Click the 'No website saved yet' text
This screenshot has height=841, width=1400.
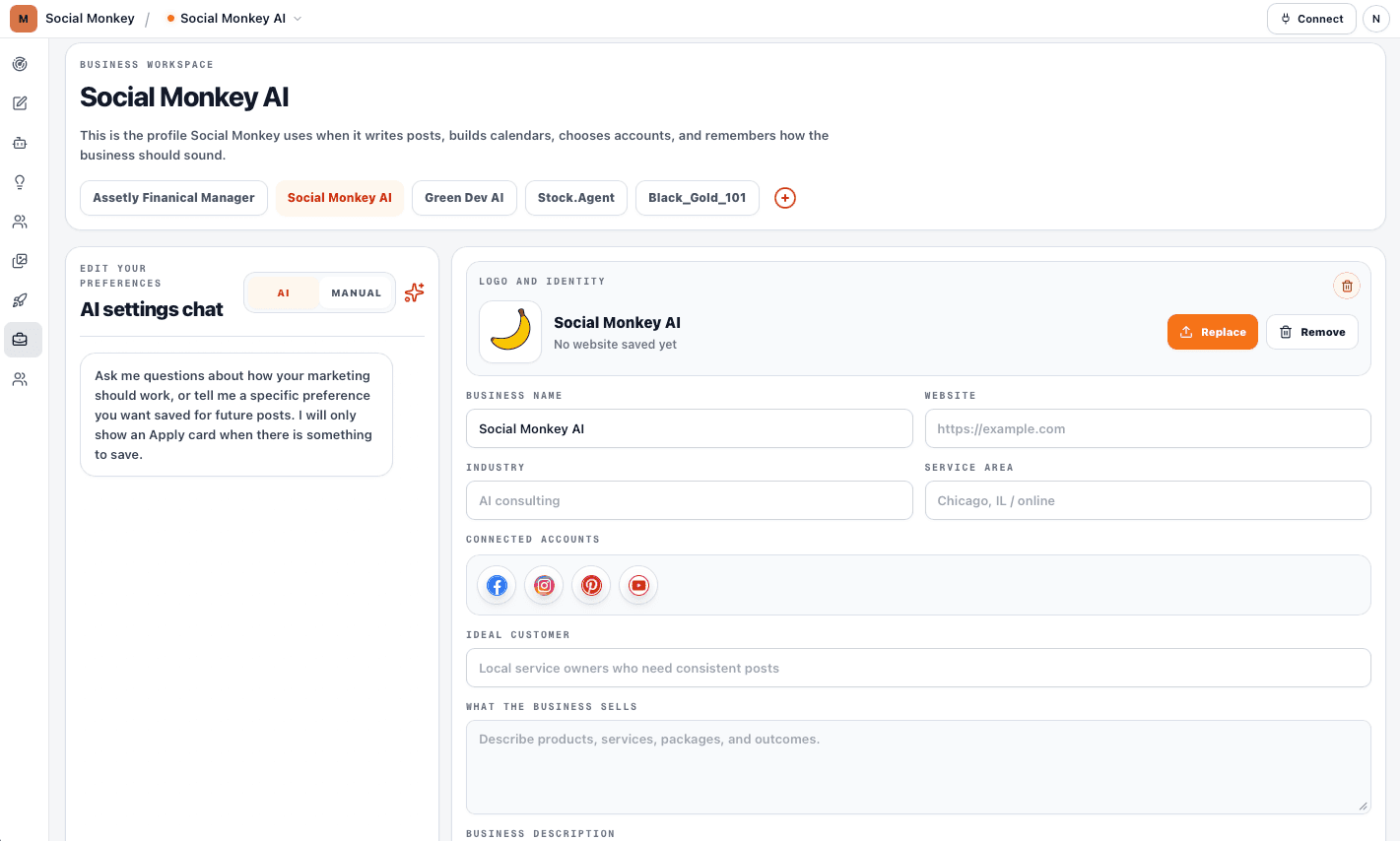[x=615, y=345]
